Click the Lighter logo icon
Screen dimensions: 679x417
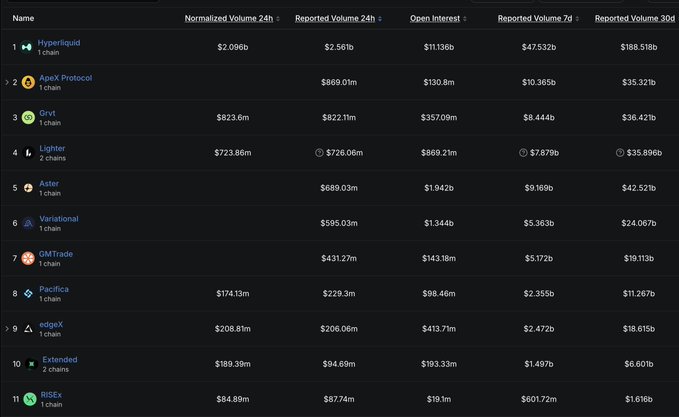pyautogui.click(x=28, y=152)
